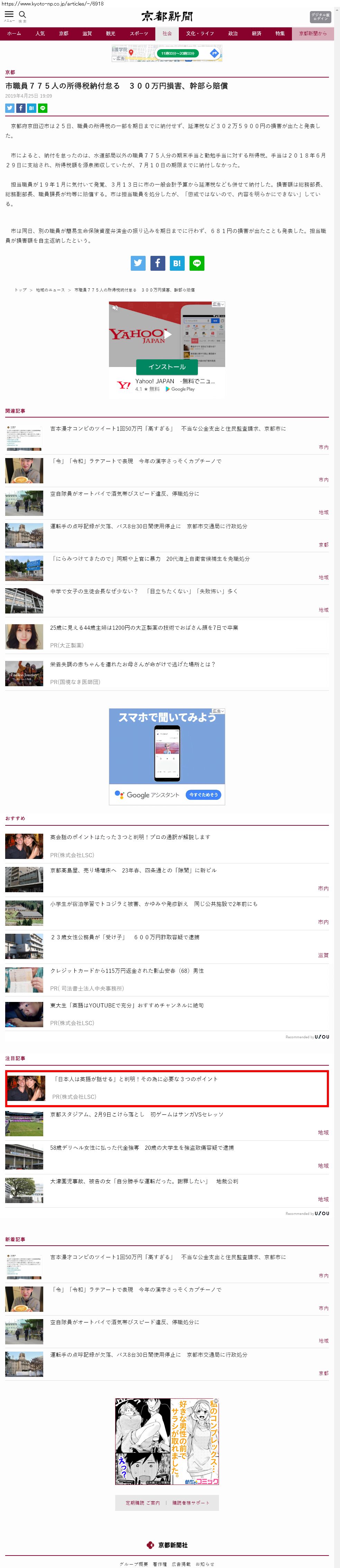
Task: Click large LINE share icon below article
Action: click(196, 263)
